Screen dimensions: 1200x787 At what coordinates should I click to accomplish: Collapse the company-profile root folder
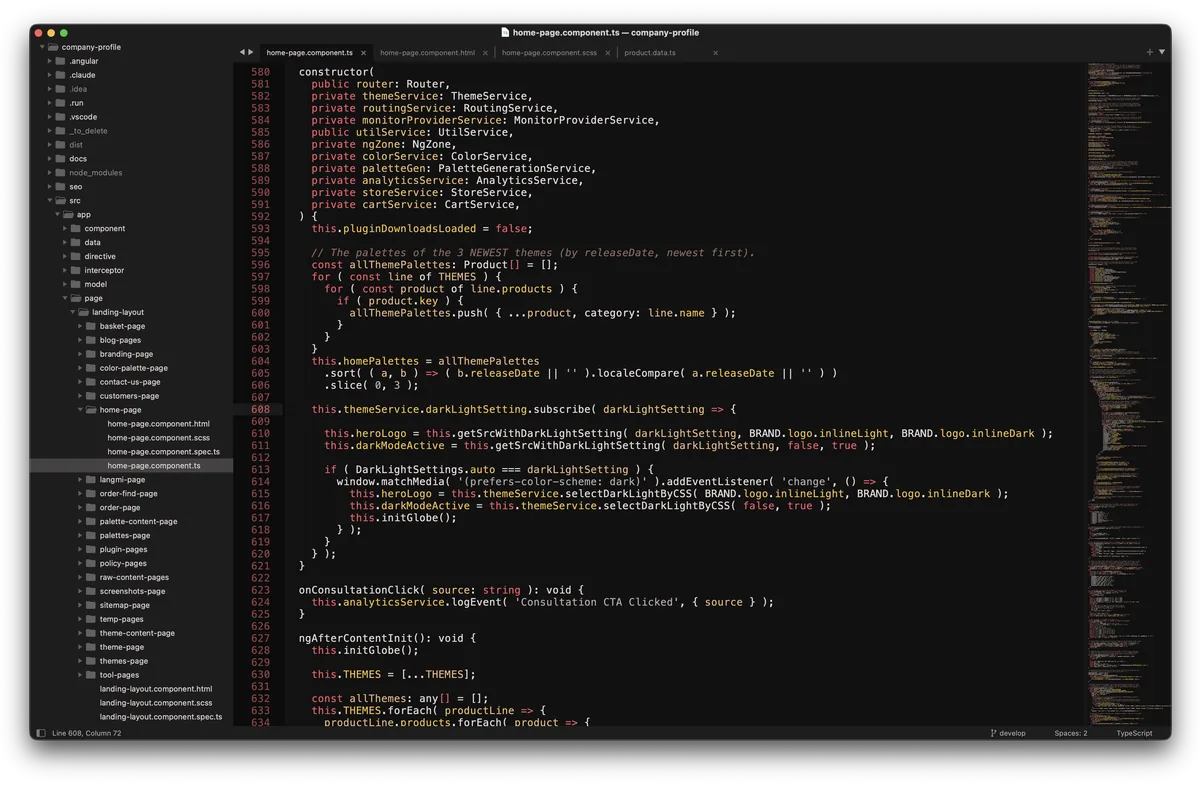(42, 47)
